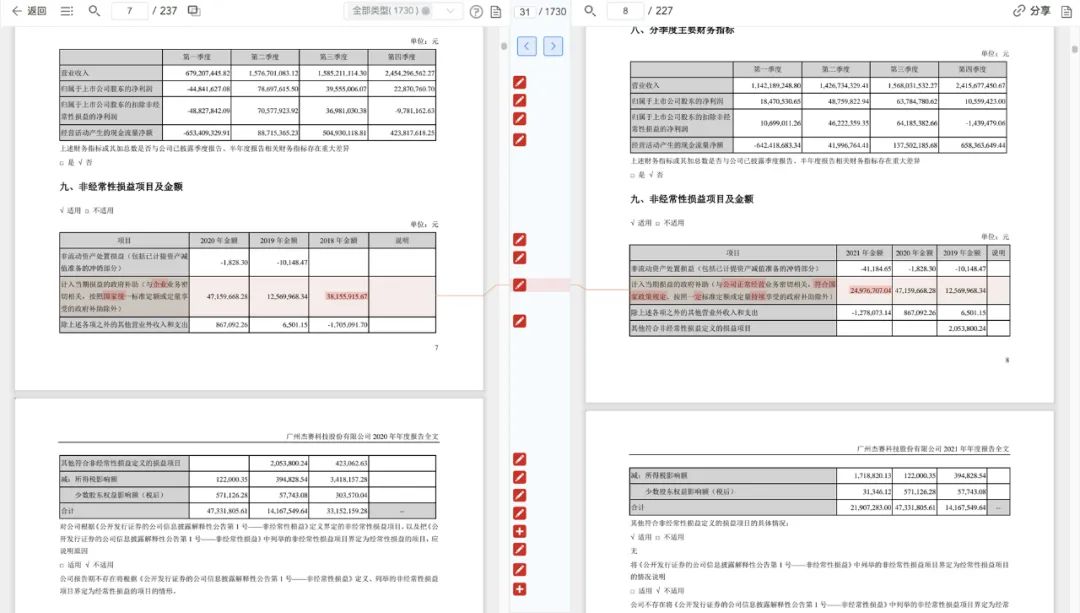Go to the next difference with the right arrow
This screenshot has height=613, width=1080.
pyautogui.click(x=553, y=46)
